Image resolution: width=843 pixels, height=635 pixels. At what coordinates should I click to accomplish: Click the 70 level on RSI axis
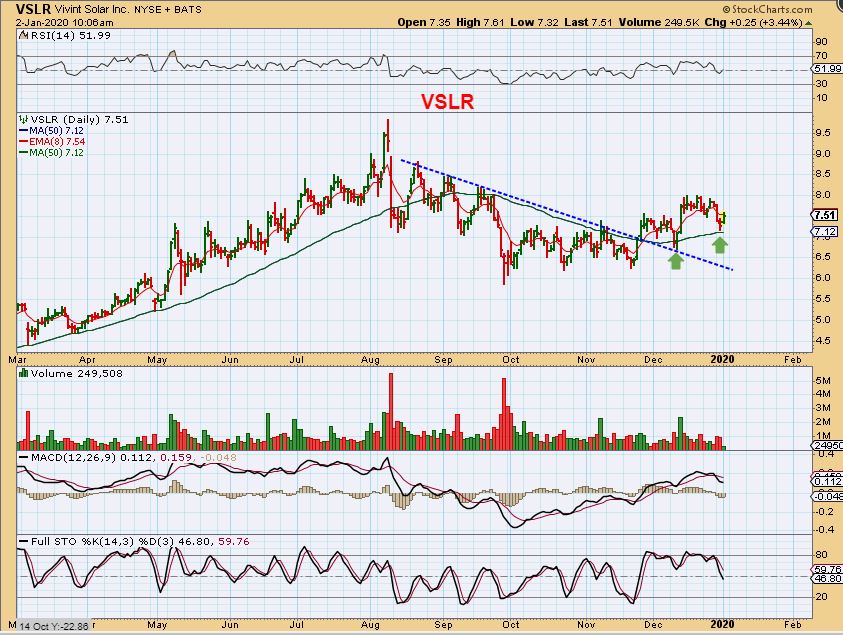pyautogui.click(x=821, y=56)
